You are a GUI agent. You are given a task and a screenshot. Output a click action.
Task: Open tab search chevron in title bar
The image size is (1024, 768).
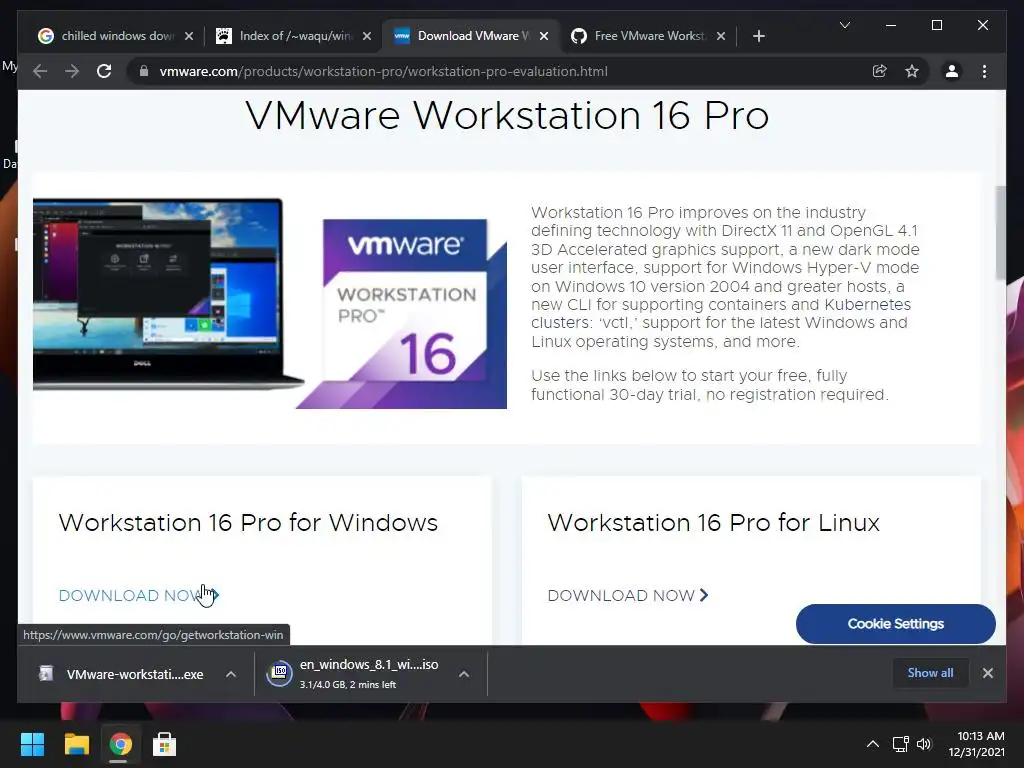[x=844, y=25]
